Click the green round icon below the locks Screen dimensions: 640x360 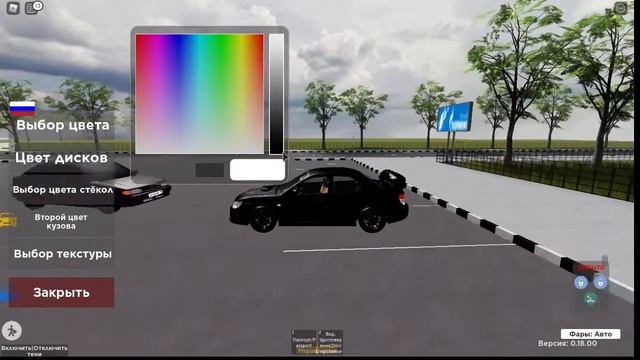click(x=590, y=299)
